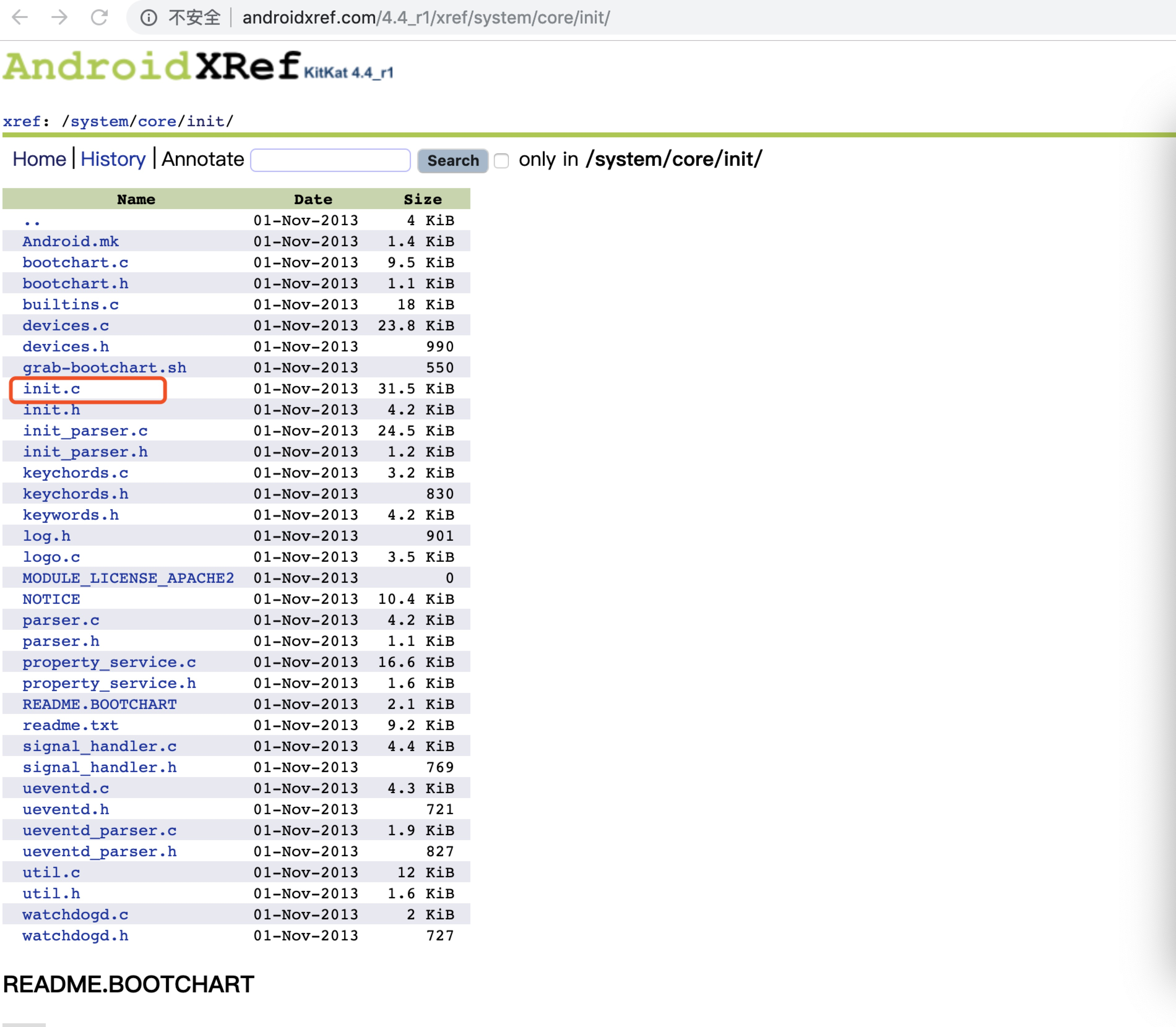Screen dimensions: 1176x1027
Task: Click the browser forward arrow
Action: (x=60, y=18)
